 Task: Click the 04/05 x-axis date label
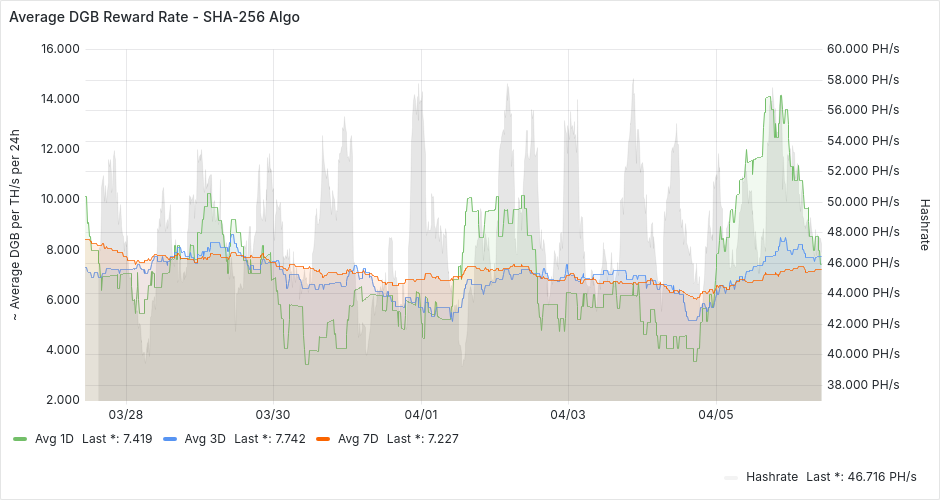coord(716,414)
